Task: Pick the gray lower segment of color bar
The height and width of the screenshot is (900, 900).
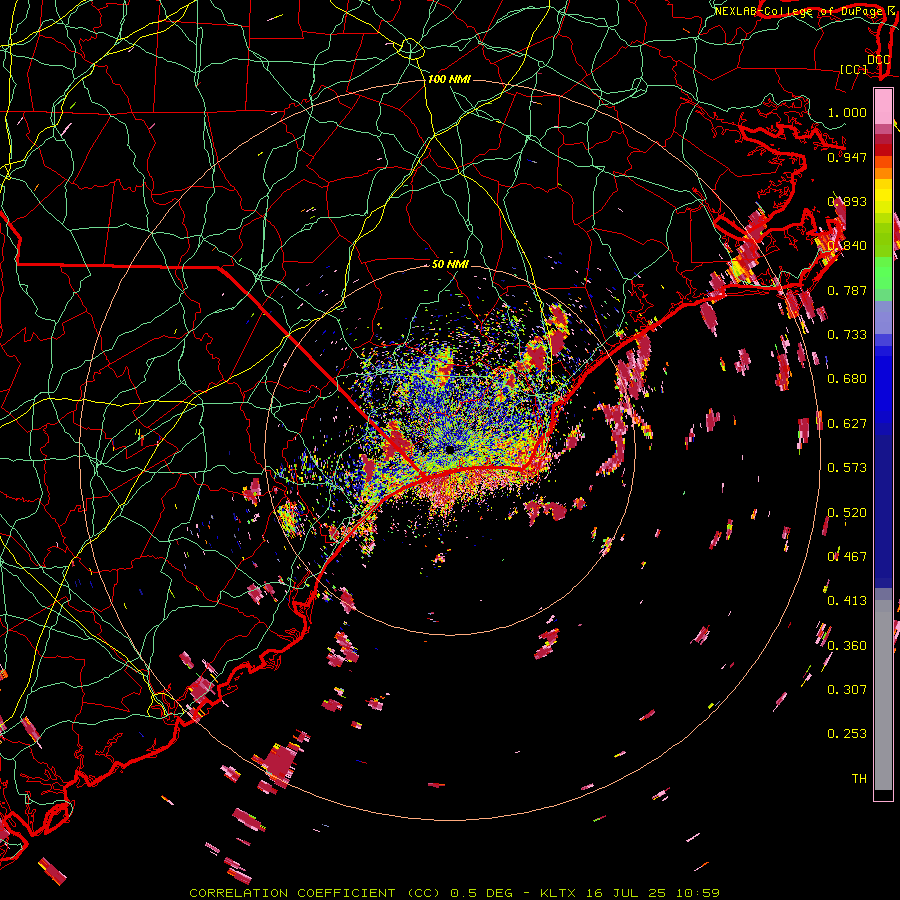Action: coord(883,695)
